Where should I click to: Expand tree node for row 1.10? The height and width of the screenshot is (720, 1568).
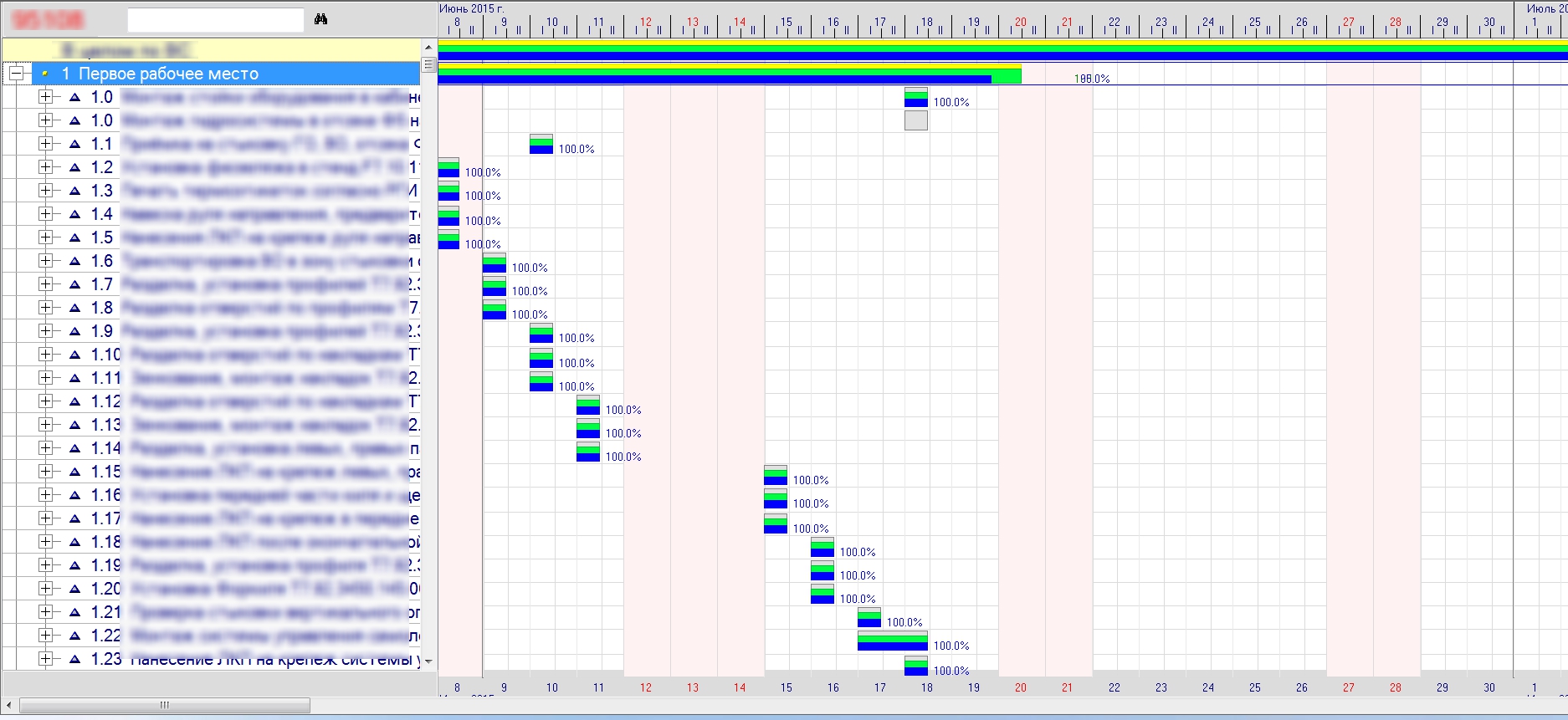pos(46,355)
